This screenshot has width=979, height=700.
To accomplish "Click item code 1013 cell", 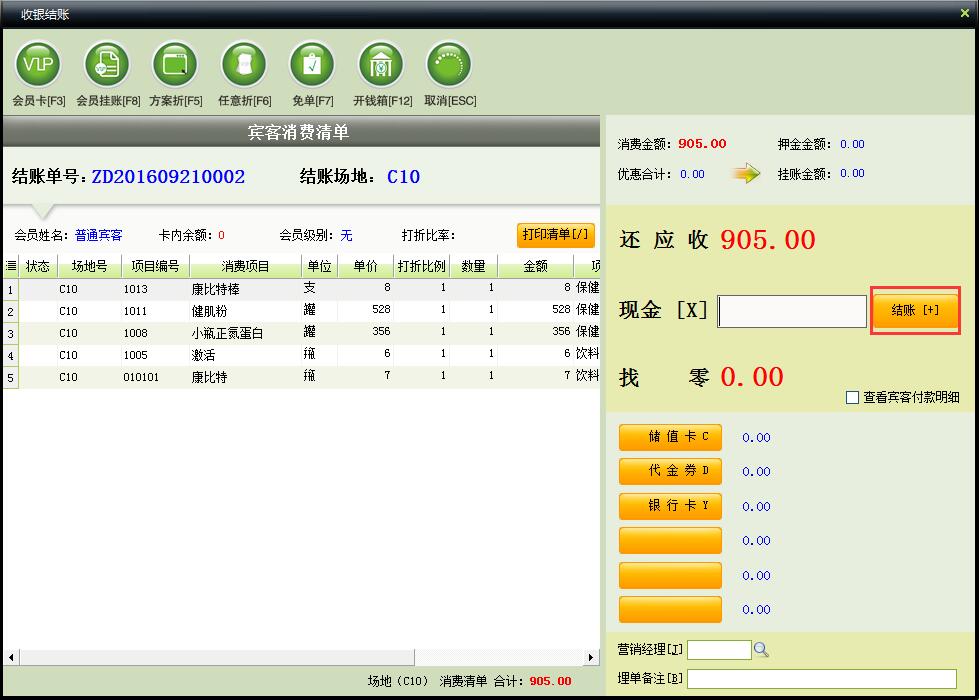I will point(135,289).
